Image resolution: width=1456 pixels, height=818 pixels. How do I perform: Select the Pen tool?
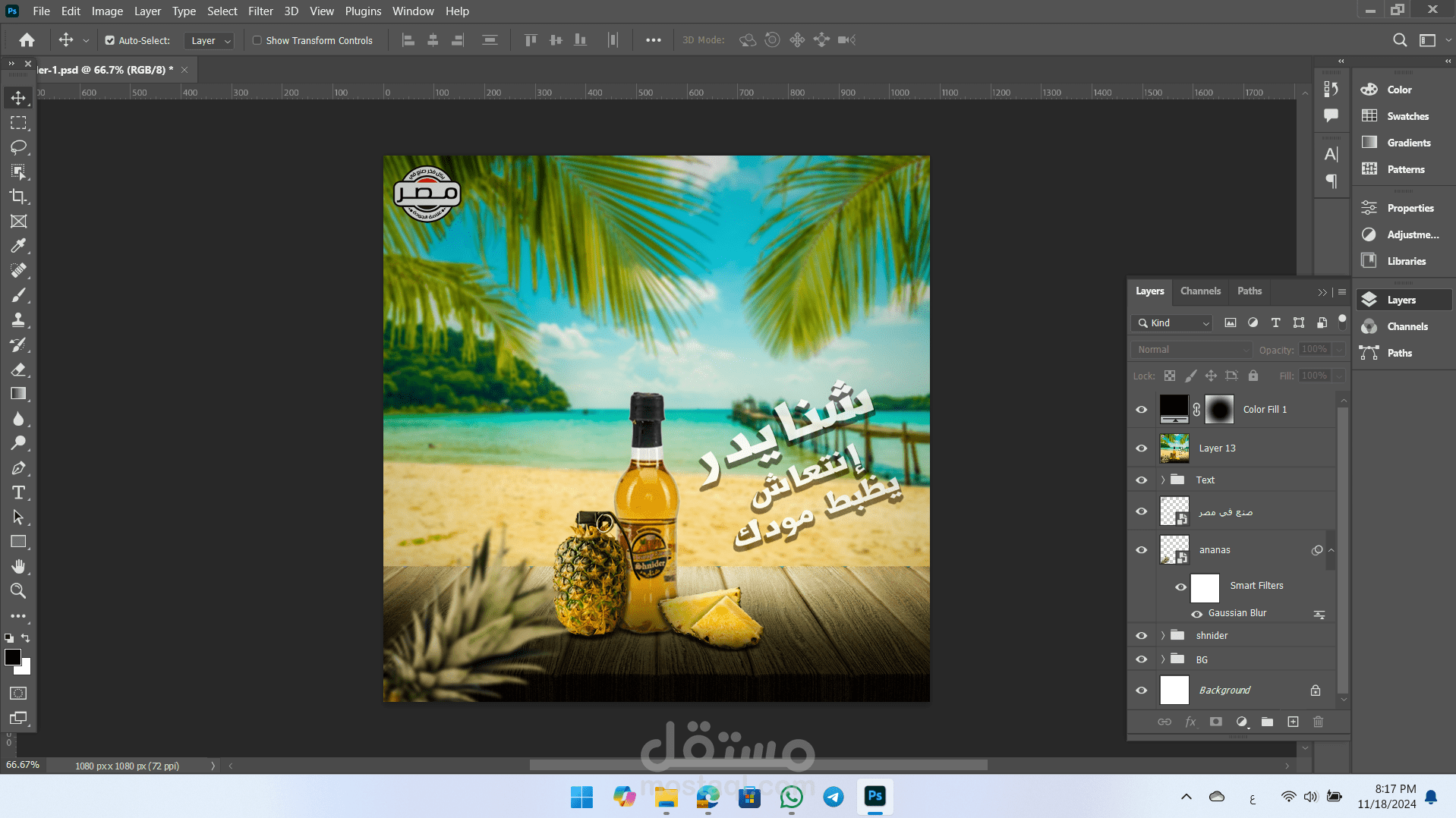click(18, 468)
